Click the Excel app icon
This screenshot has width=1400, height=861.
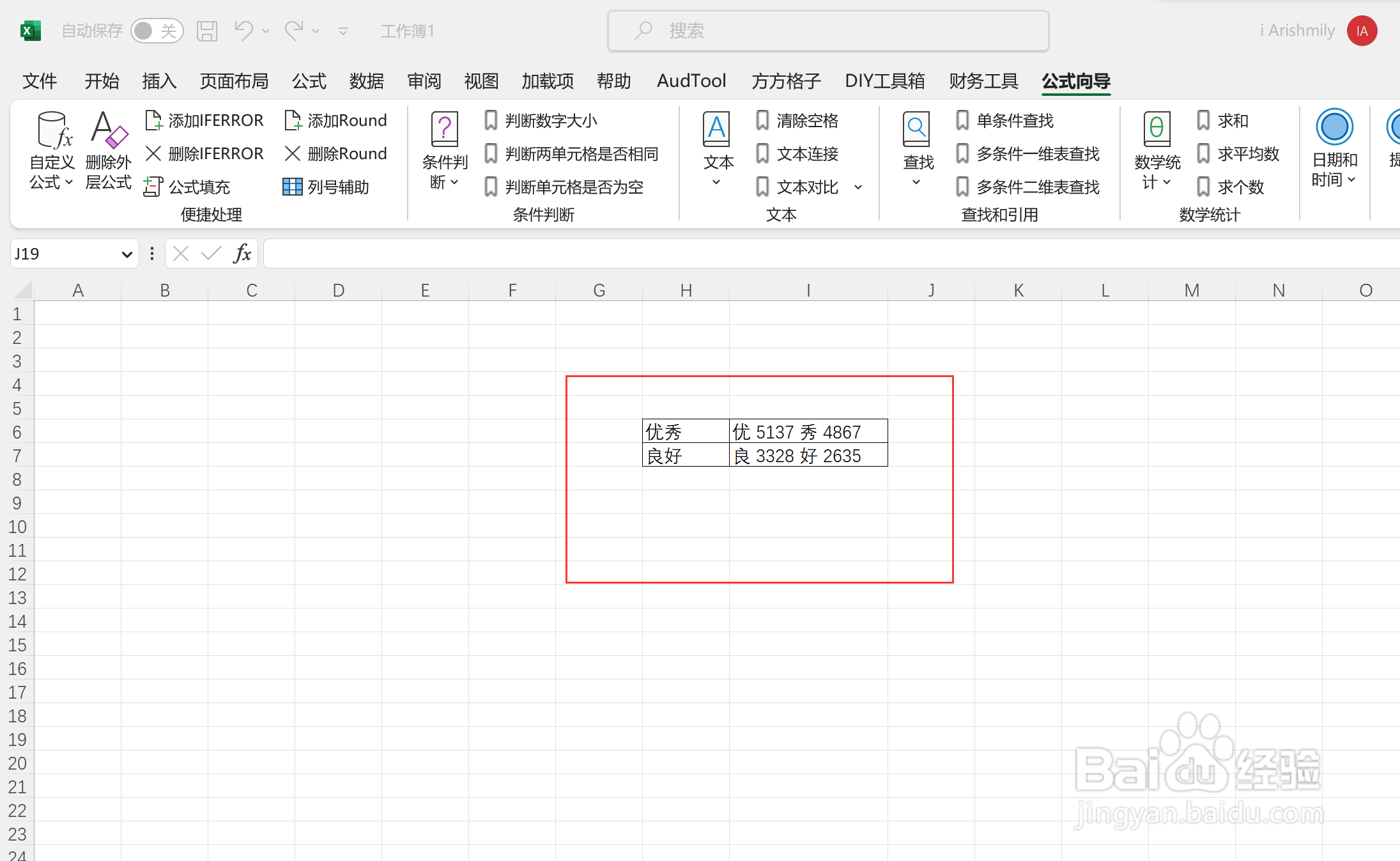pyautogui.click(x=30, y=31)
